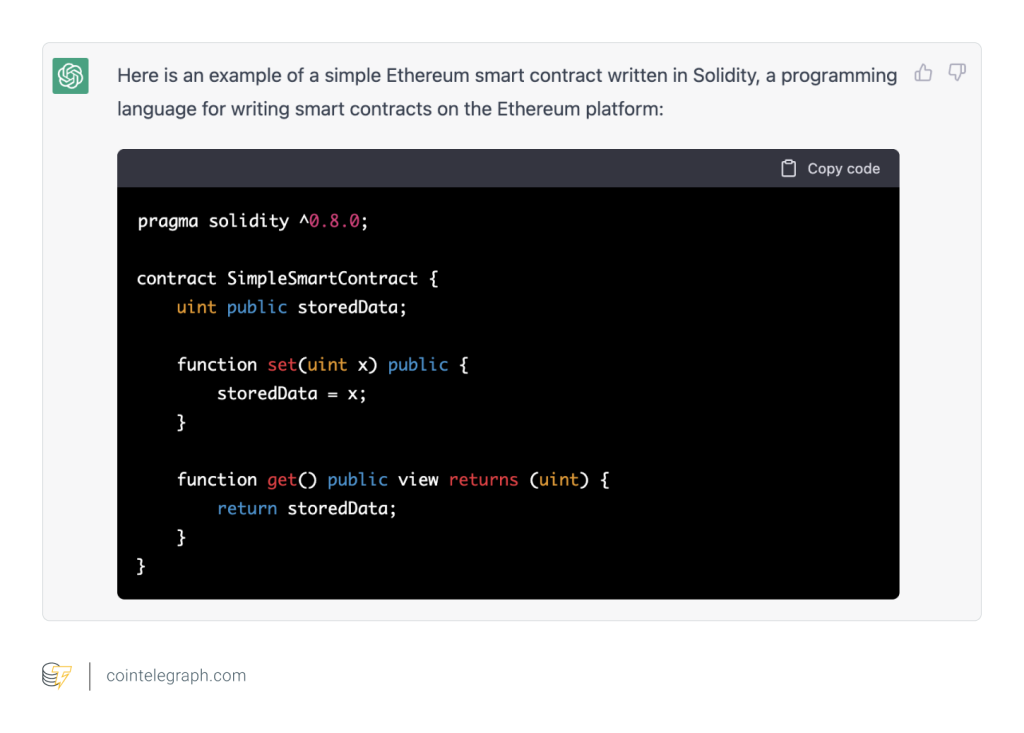Click the red returns keyword
1024x733 pixels.
pos(483,480)
